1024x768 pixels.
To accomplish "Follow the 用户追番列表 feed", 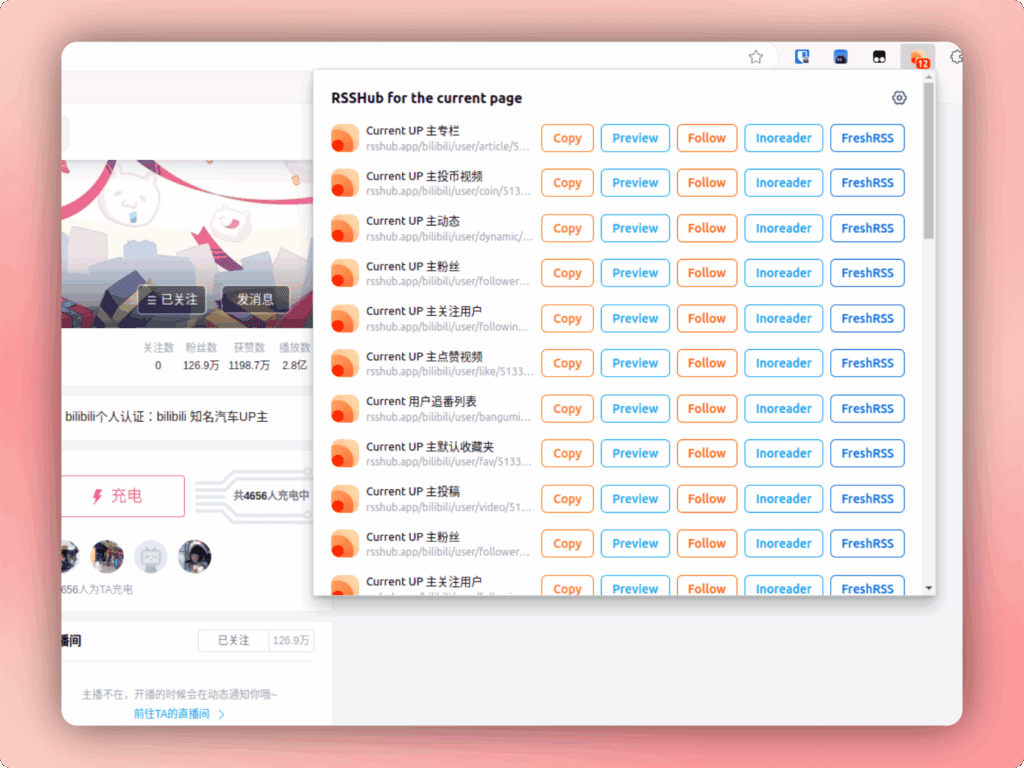I will click(707, 408).
